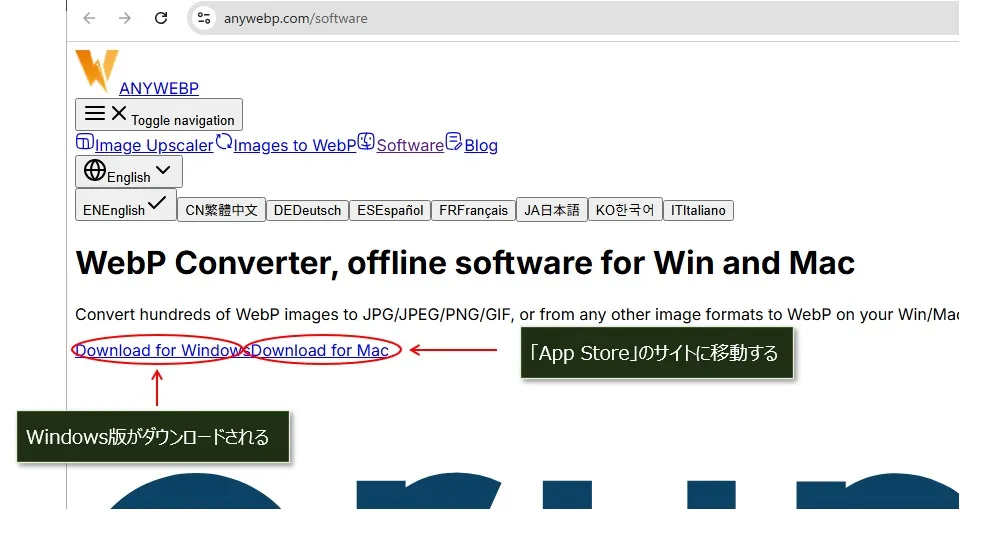Click the Blog note icon

[453, 142]
